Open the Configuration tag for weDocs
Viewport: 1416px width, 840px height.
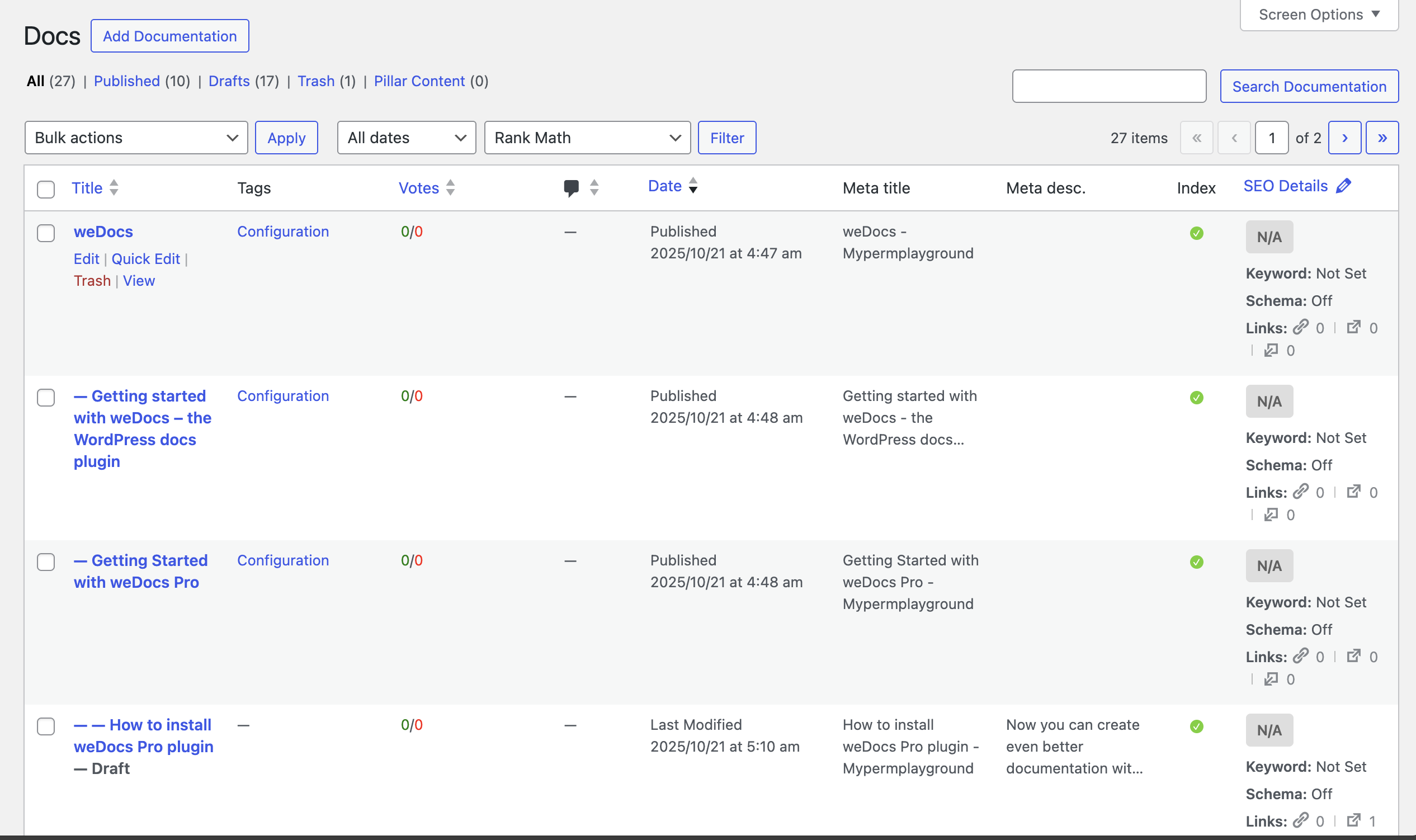pyautogui.click(x=283, y=232)
